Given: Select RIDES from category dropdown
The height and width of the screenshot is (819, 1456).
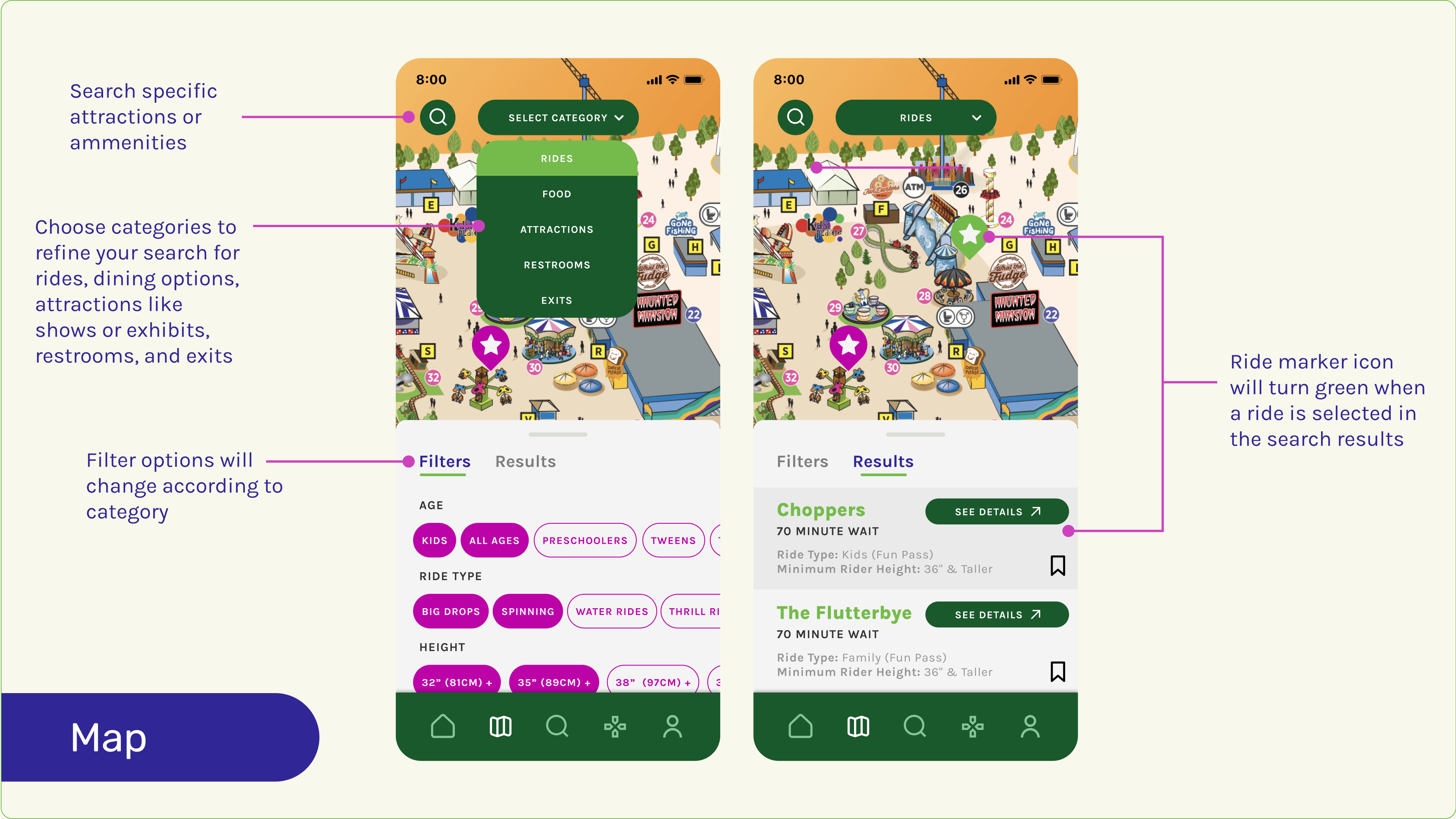Looking at the screenshot, I should (x=557, y=158).
